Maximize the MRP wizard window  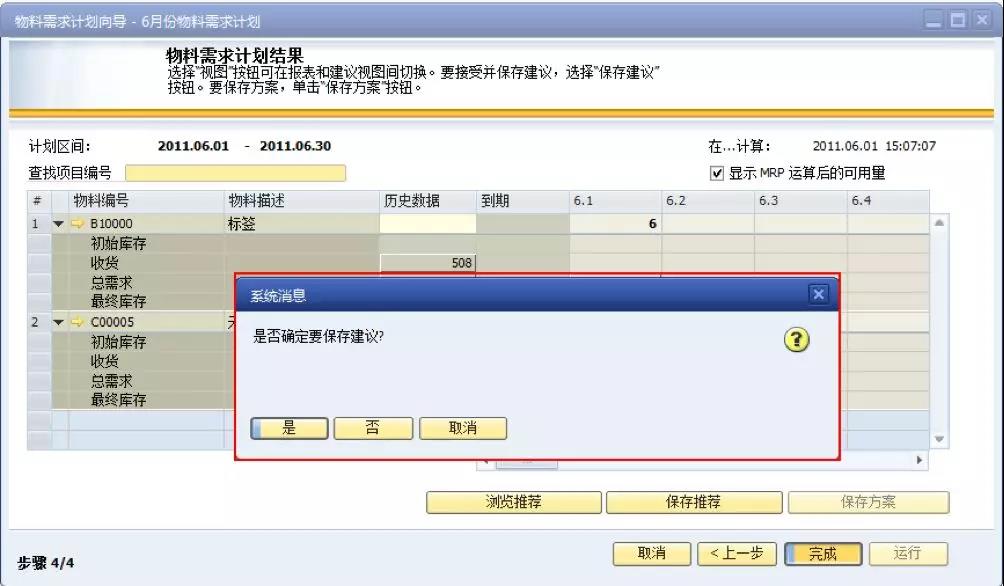(x=956, y=19)
